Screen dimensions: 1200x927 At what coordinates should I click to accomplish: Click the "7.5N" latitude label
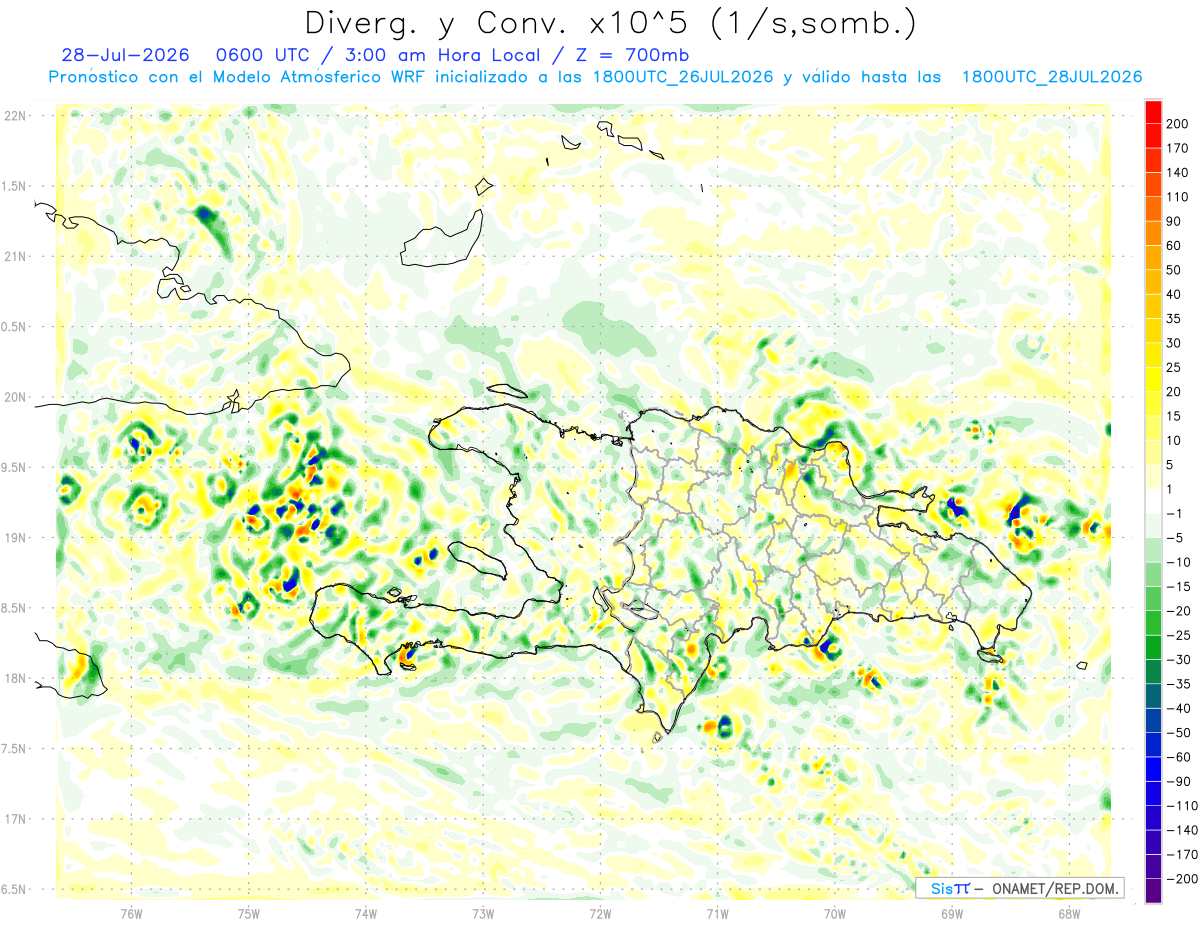click(x=15, y=749)
